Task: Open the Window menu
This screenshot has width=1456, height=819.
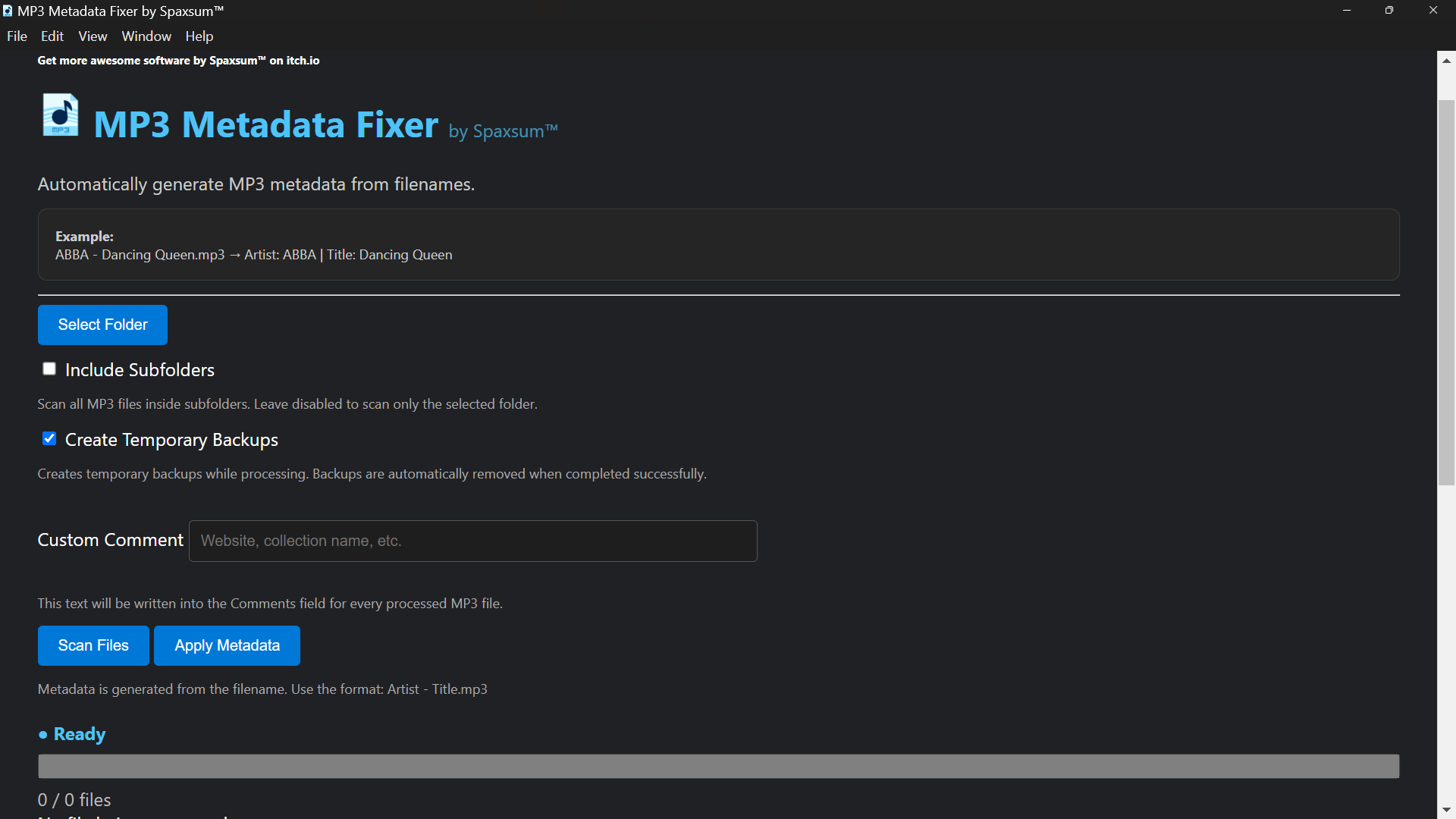Action: 146,36
